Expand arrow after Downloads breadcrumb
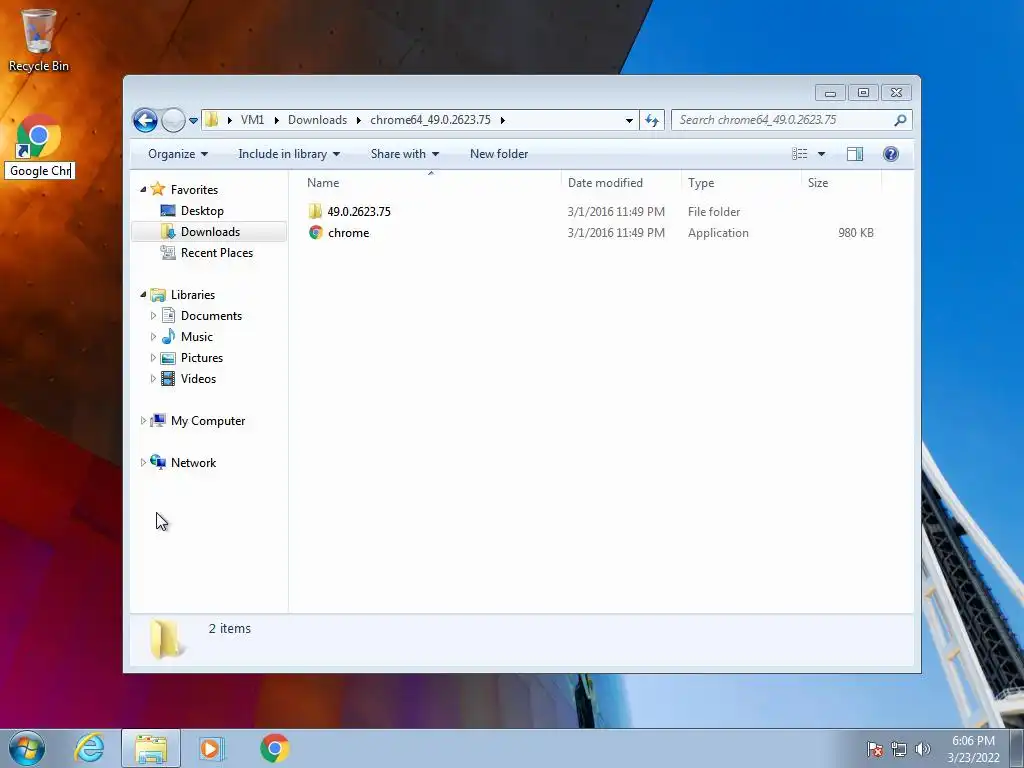 coord(359,120)
